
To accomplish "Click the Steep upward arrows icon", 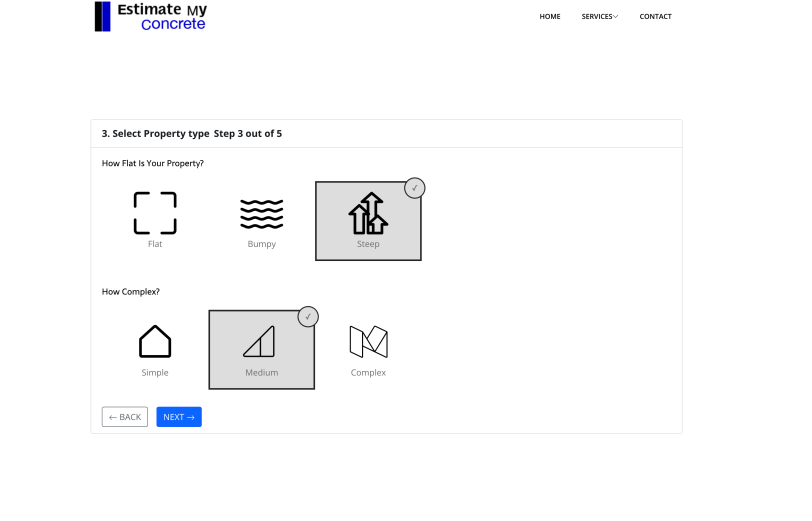I will 367,213.
